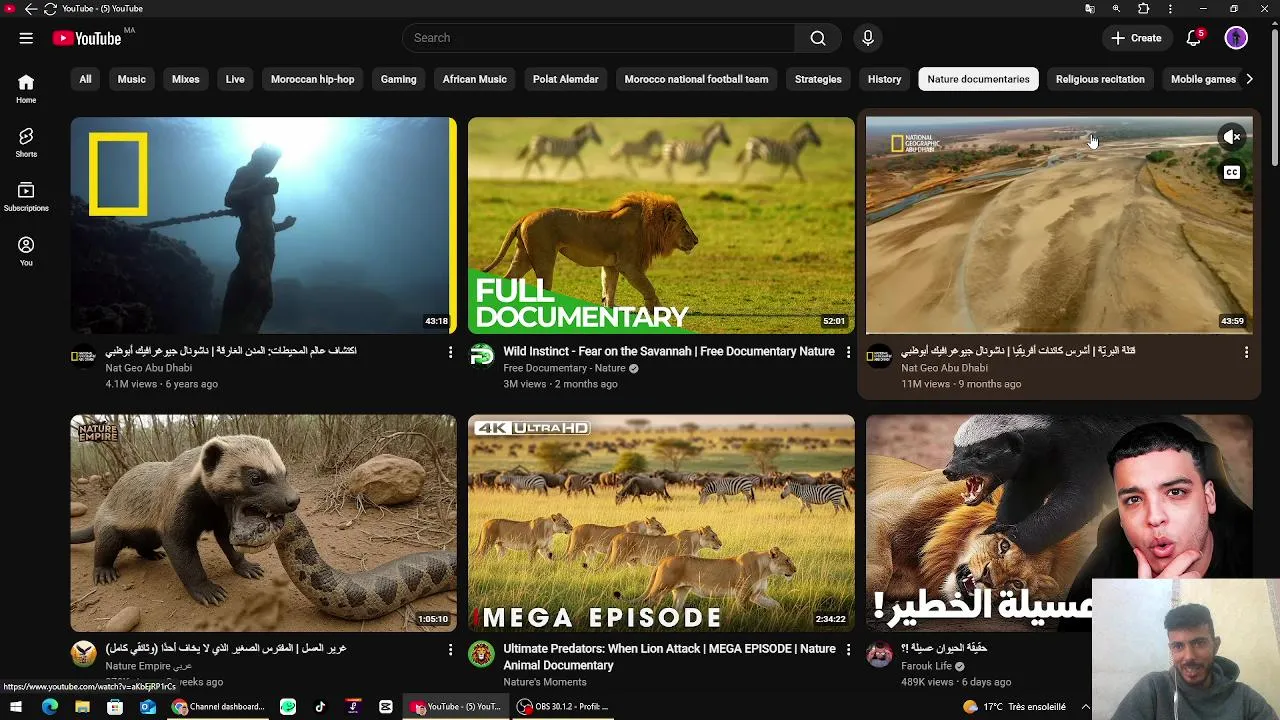
Task: Open Ultimate Predators MEGA EPISODE title
Action: pyautogui.click(x=669, y=657)
